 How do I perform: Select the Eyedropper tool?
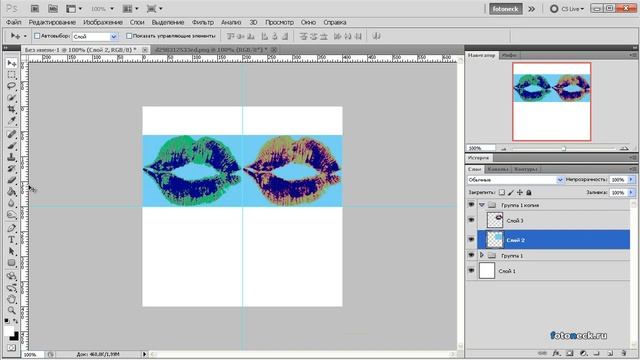click(11, 120)
